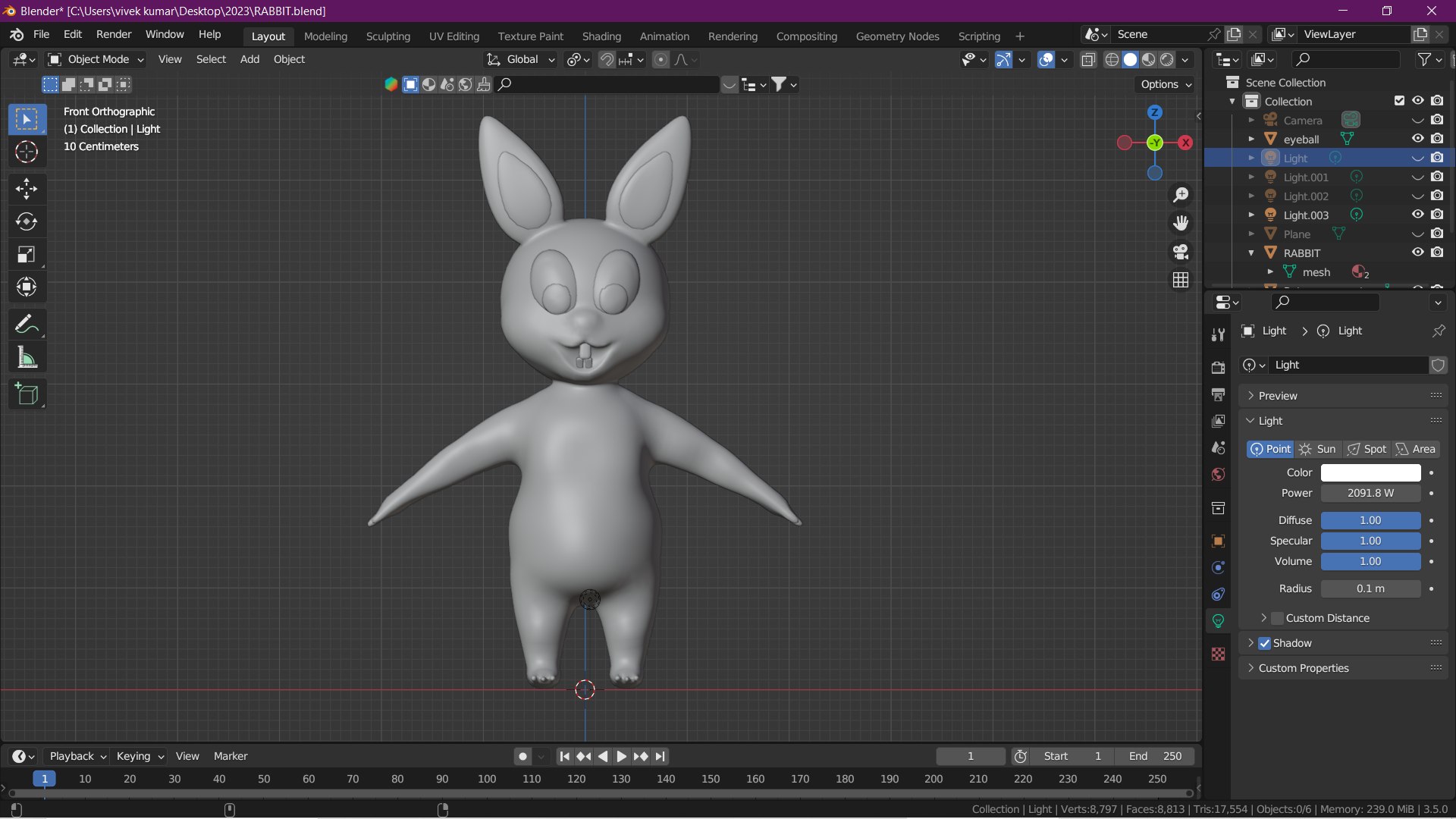1456x819 pixels.
Task: Select the Annotate tool
Action: pyautogui.click(x=27, y=325)
